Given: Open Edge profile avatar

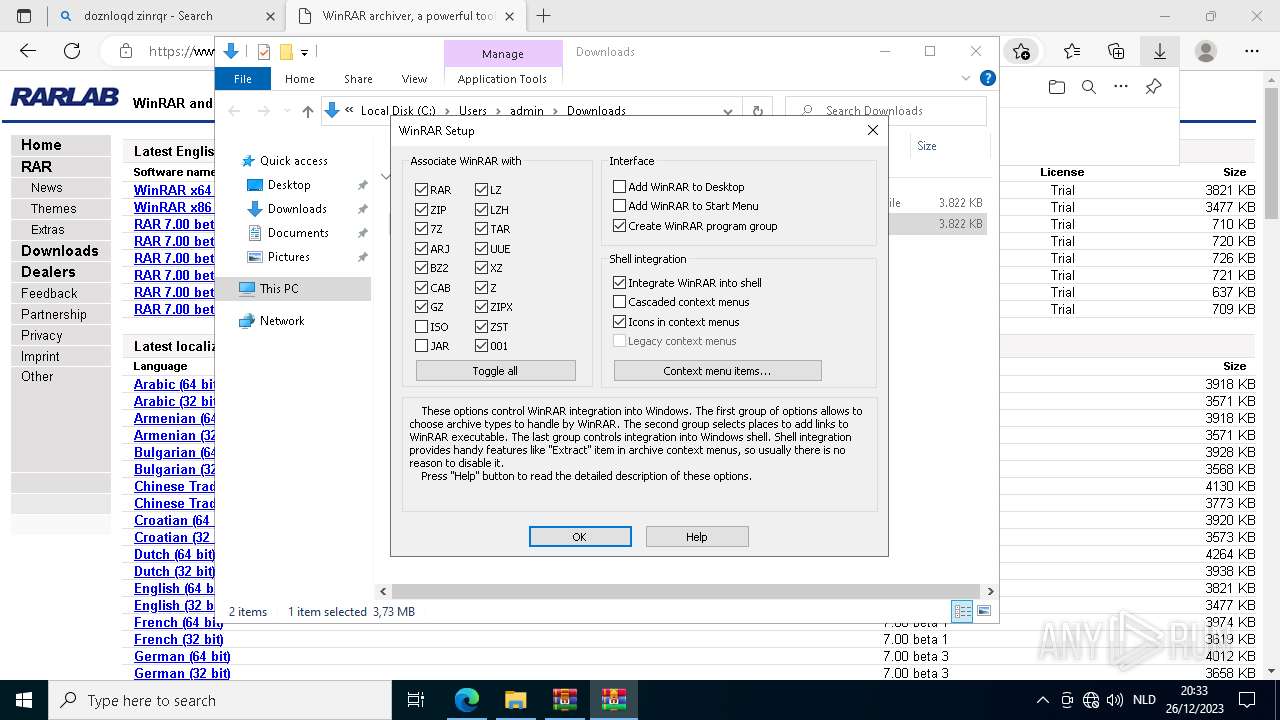Looking at the screenshot, I should pos(1206,51).
